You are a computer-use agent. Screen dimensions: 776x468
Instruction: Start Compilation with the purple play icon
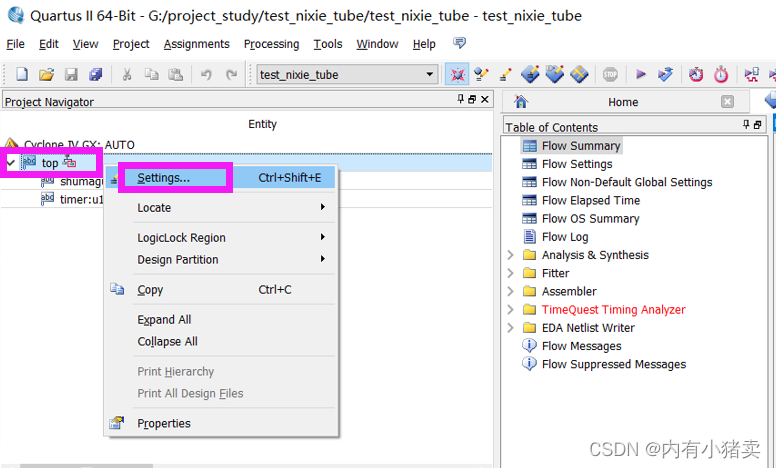(x=641, y=75)
